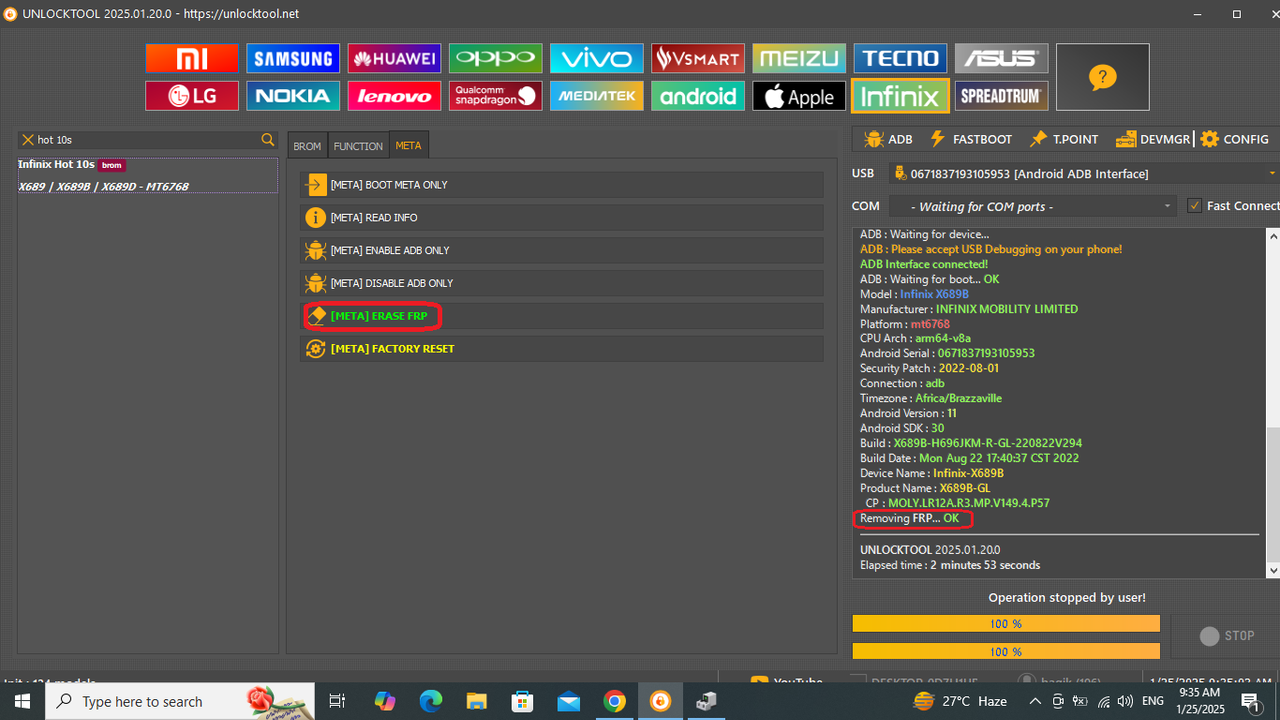Open File Explorer from the taskbar

click(x=476, y=701)
